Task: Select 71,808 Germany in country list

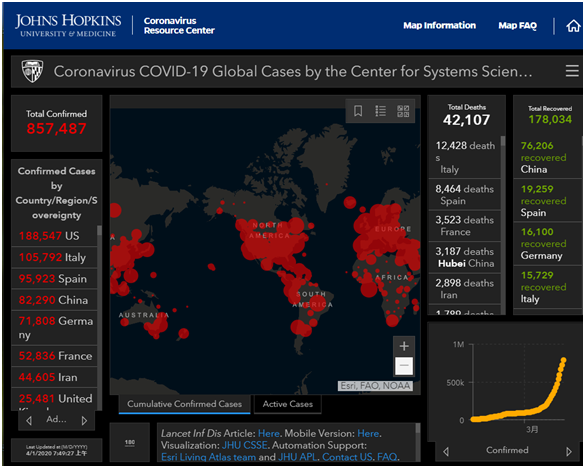Action: [x=54, y=328]
